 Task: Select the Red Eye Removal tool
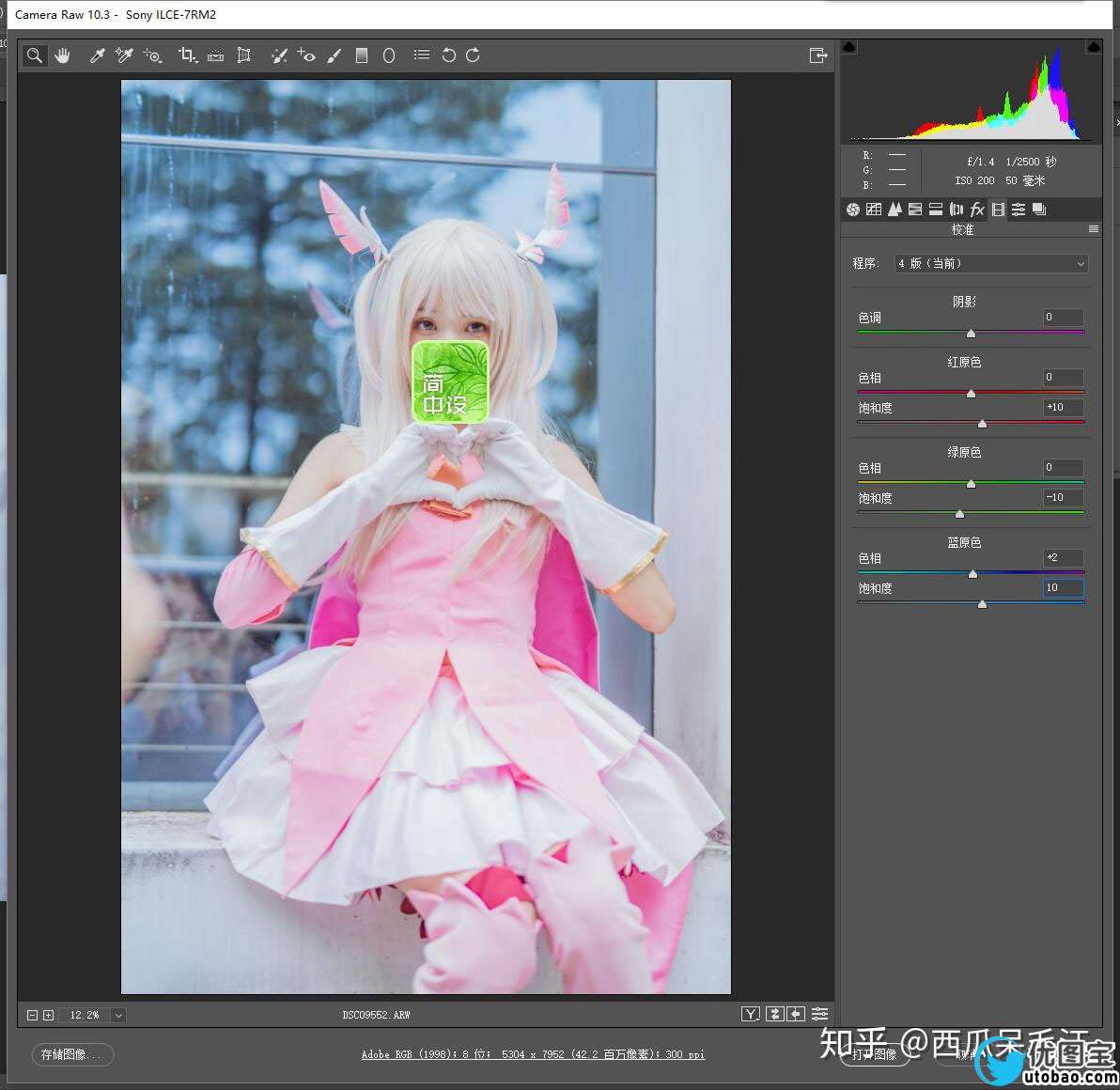click(x=307, y=55)
